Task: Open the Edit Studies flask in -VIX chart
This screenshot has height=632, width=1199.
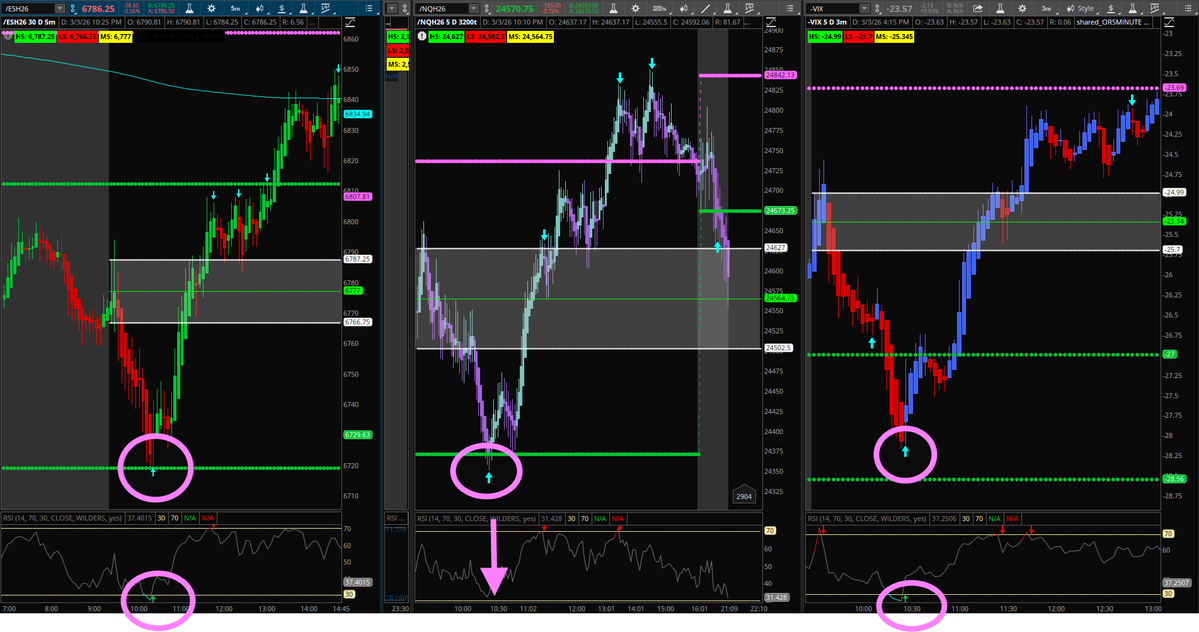Action: coord(1132,8)
